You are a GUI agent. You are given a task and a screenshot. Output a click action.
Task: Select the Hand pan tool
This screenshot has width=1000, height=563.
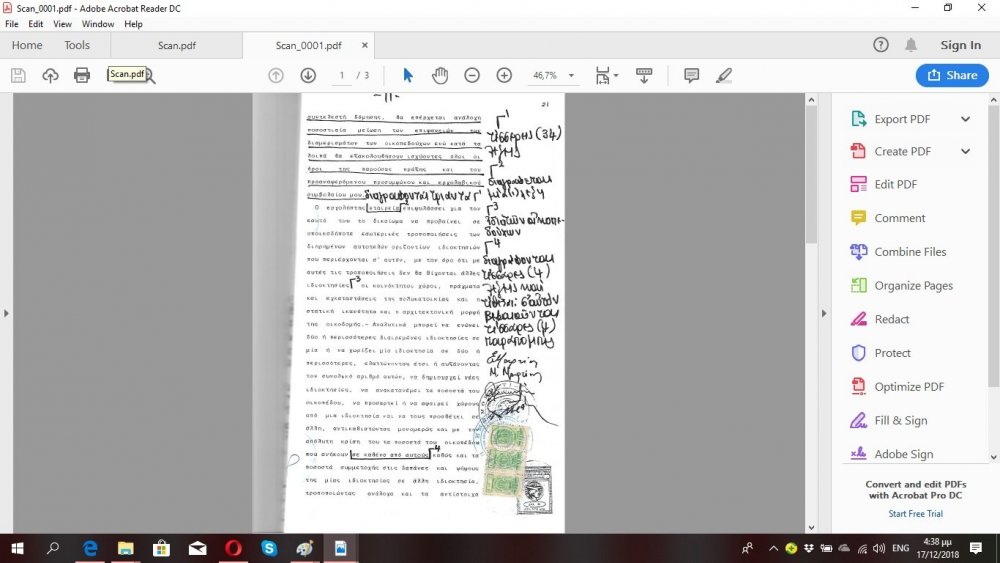tap(440, 75)
